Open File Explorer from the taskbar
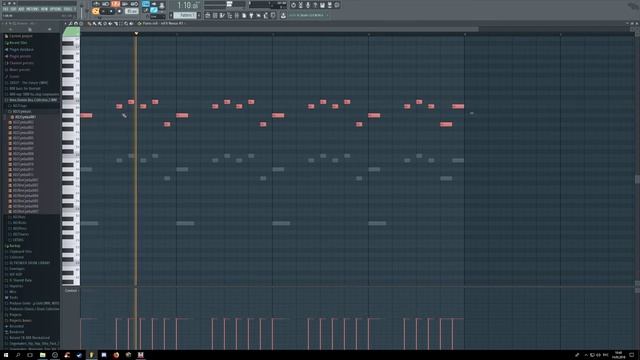This screenshot has width=640, height=360. point(42,355)
